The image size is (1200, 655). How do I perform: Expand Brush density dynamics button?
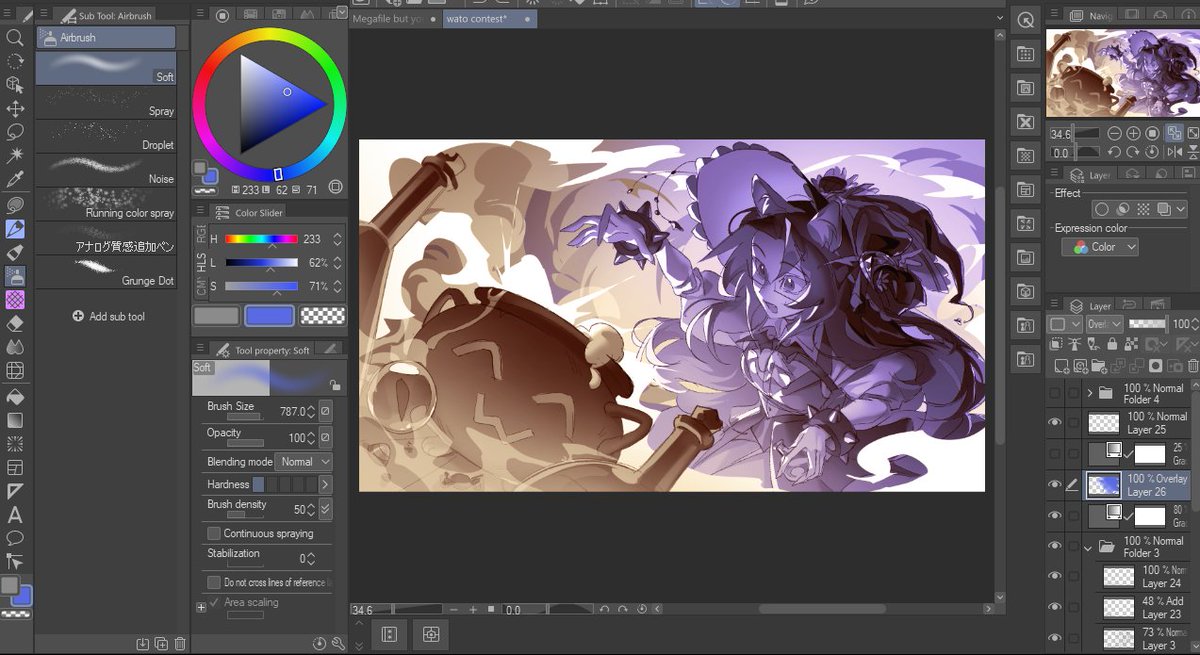(324, 509)
